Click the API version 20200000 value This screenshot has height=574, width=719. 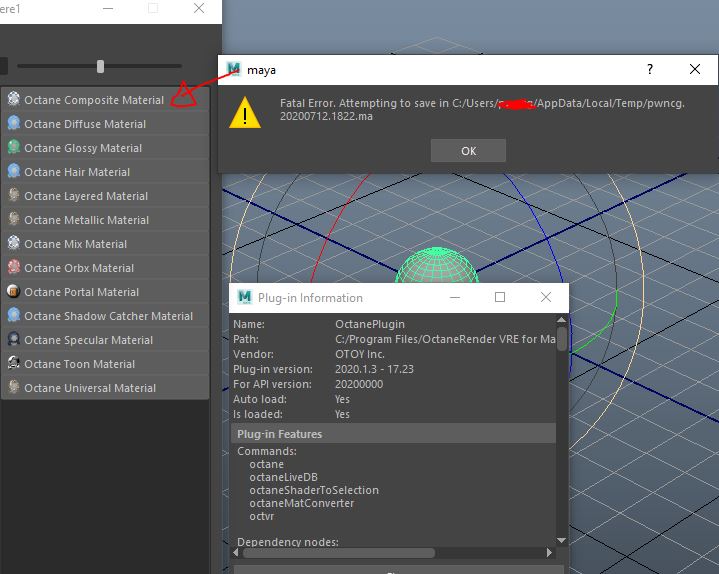point(359,384)
